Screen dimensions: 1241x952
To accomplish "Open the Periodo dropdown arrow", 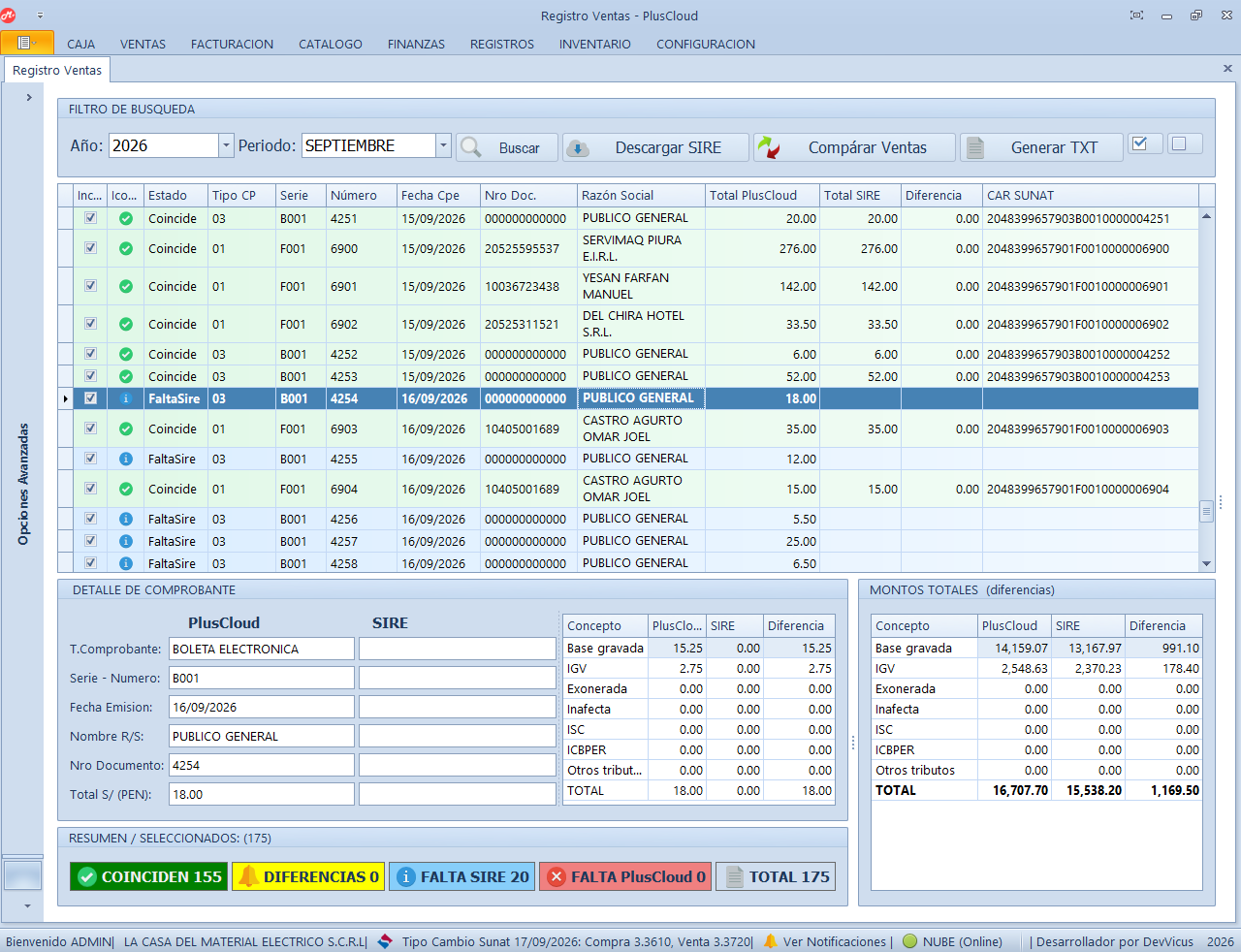I will click(443, 145).
